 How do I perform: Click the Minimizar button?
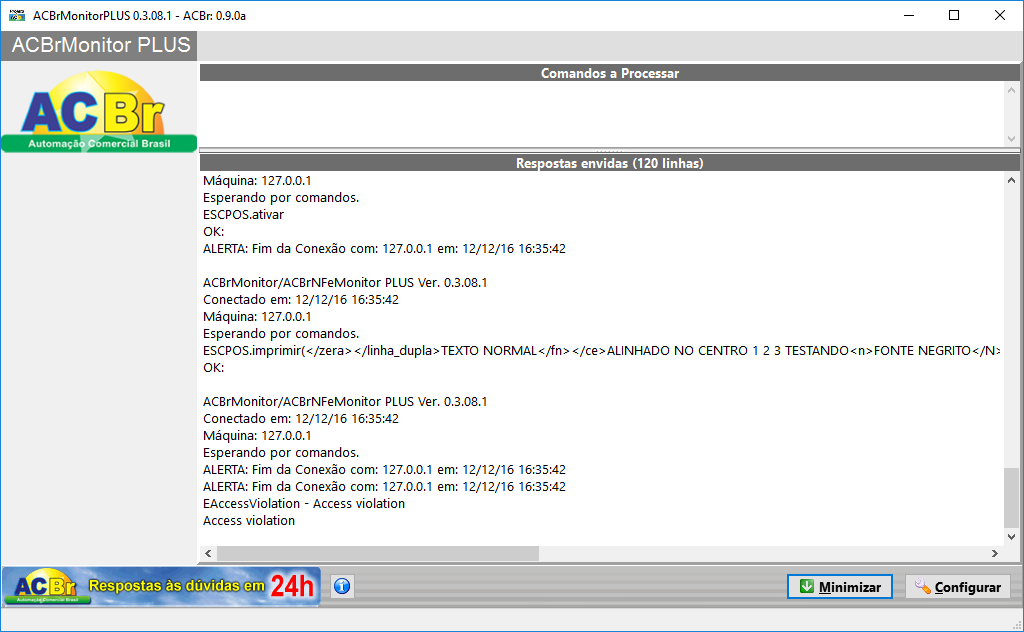click(x=840, y=587)
